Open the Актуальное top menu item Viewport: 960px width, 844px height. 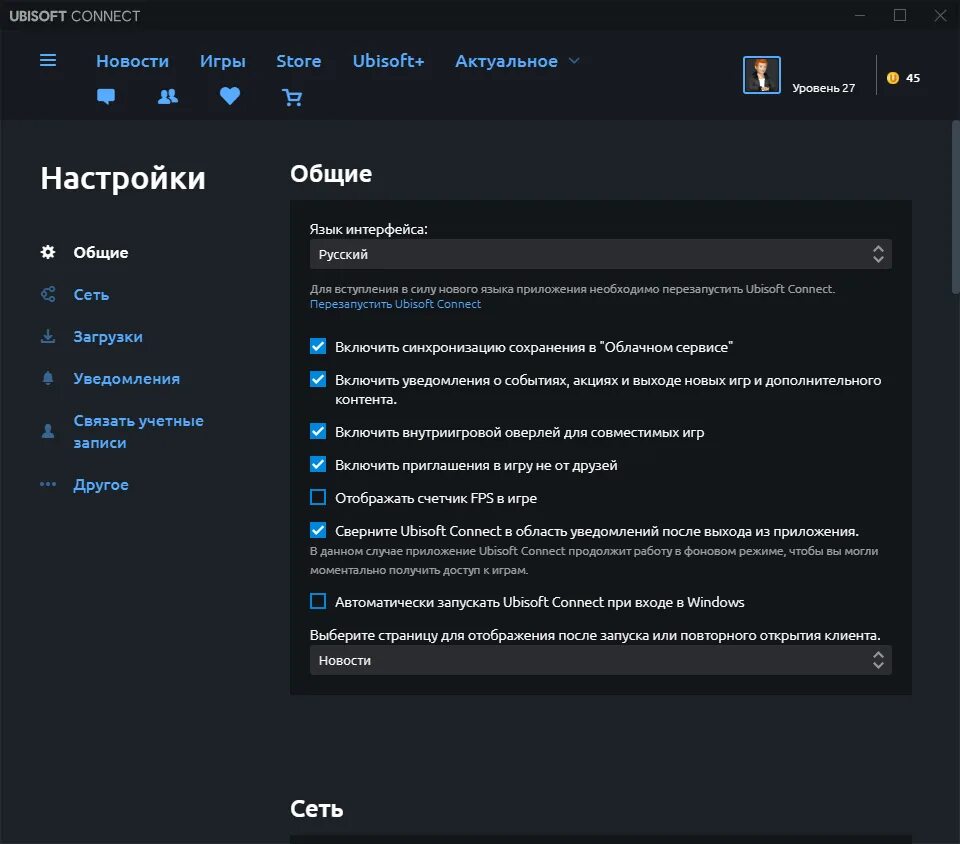click(x=506, y=61)
